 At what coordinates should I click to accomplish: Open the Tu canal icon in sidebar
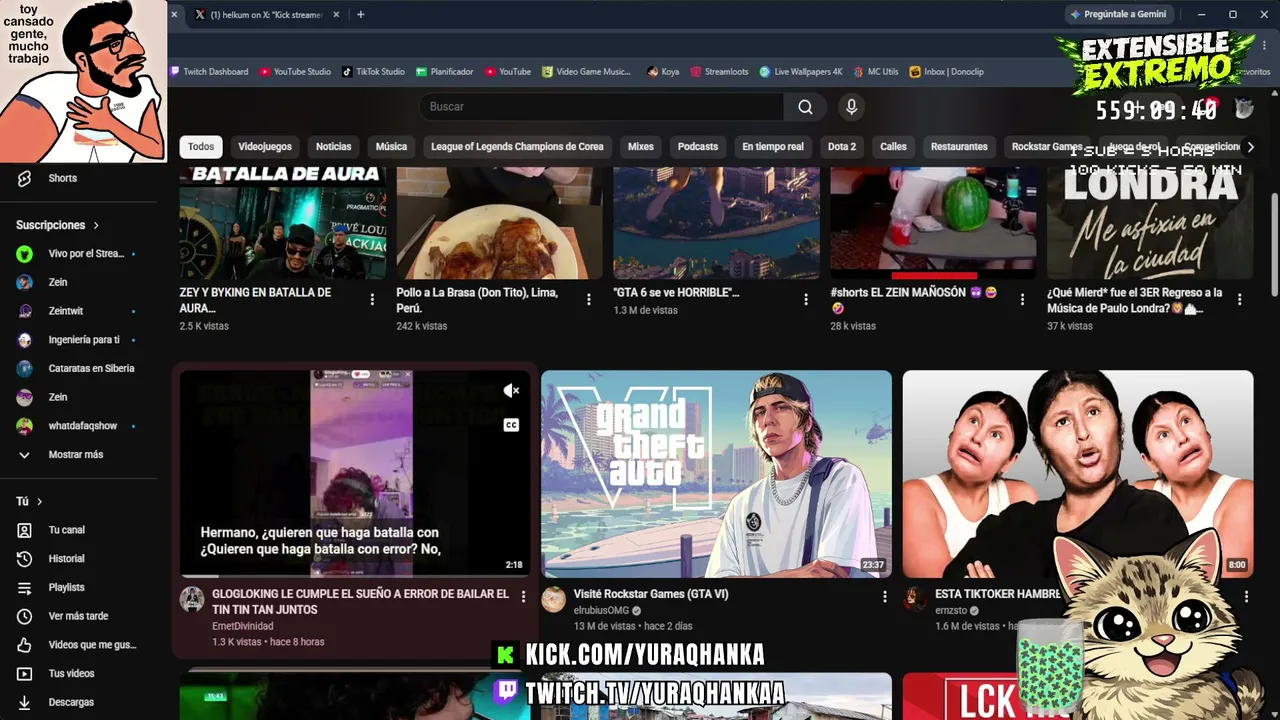25,530
